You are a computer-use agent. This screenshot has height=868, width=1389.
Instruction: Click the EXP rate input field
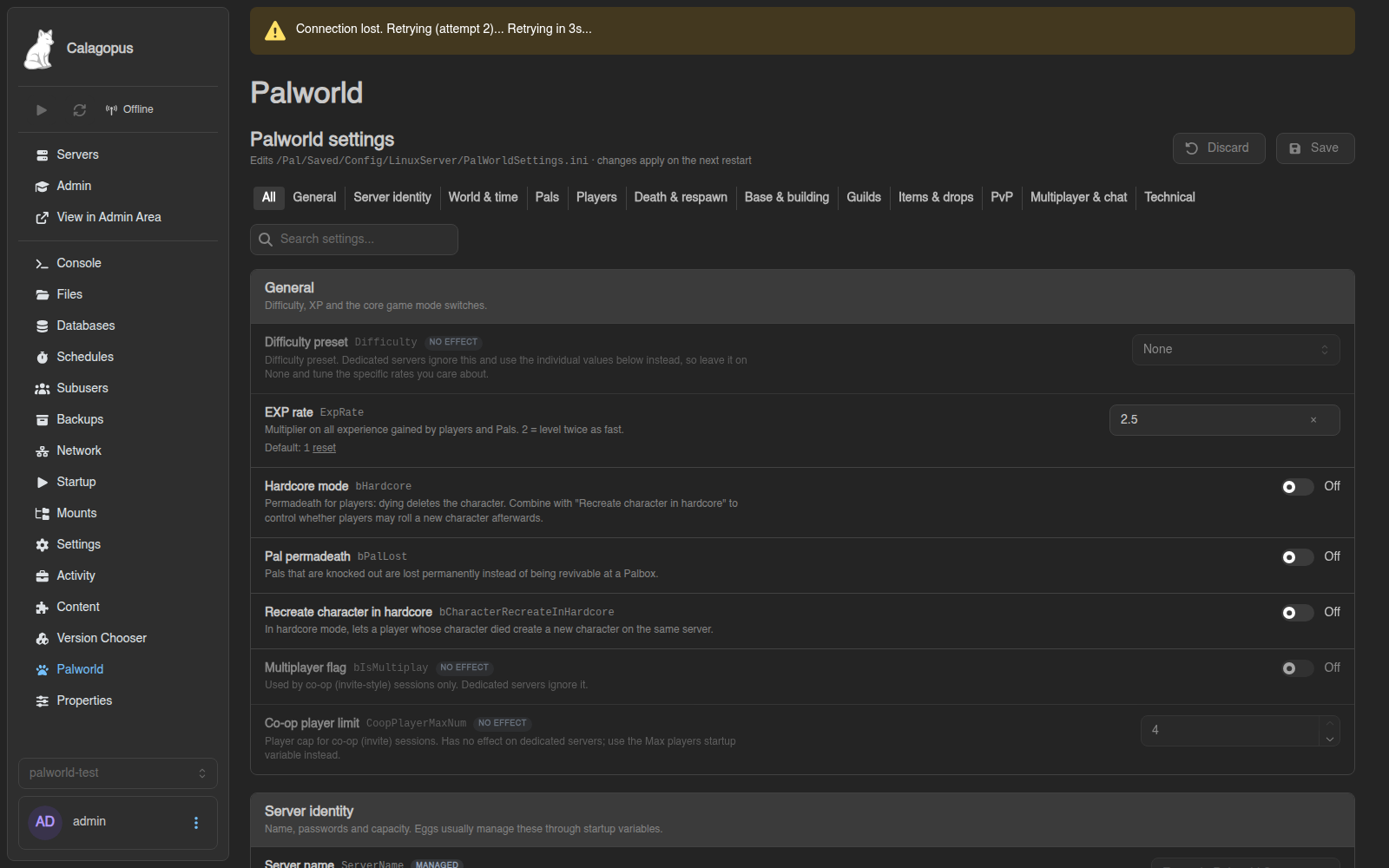coord(1225,420)
